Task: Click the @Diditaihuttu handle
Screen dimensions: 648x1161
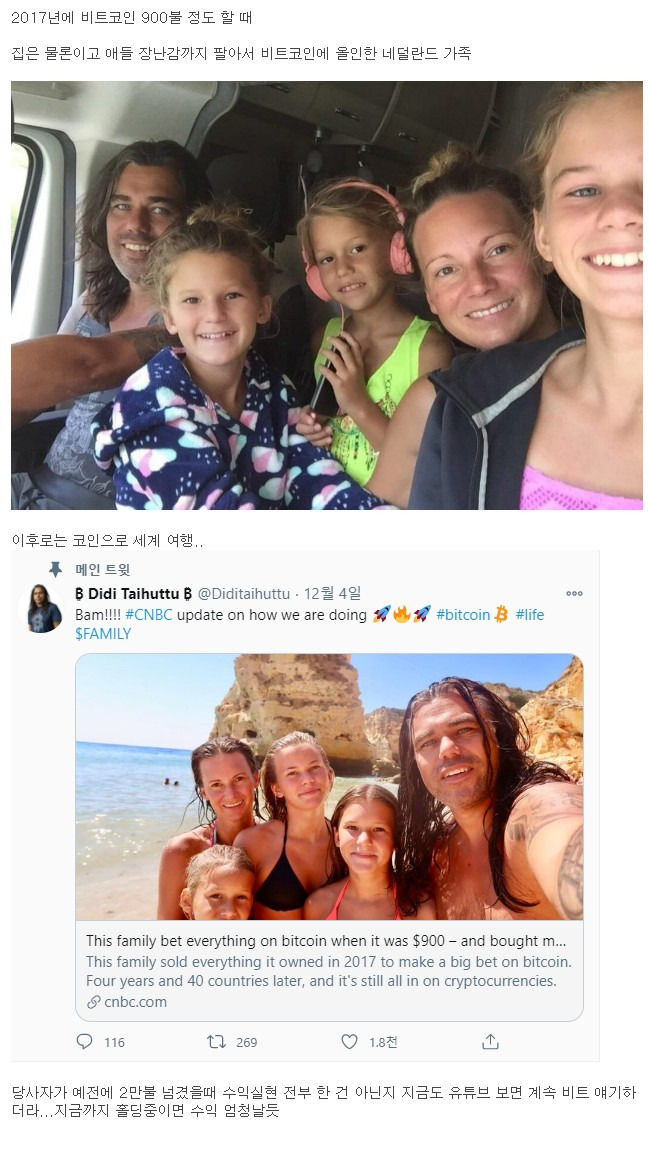Action: click(244, 594)
